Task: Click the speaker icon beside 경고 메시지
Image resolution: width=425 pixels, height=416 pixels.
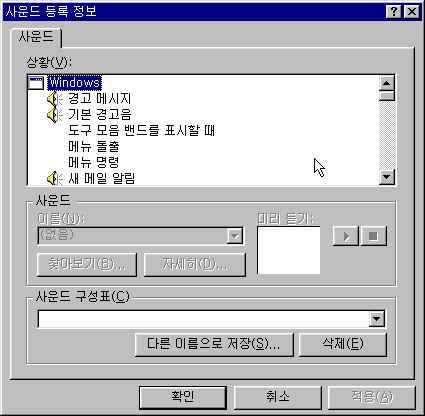Action: pyautogui.click(x=54, y=99)
